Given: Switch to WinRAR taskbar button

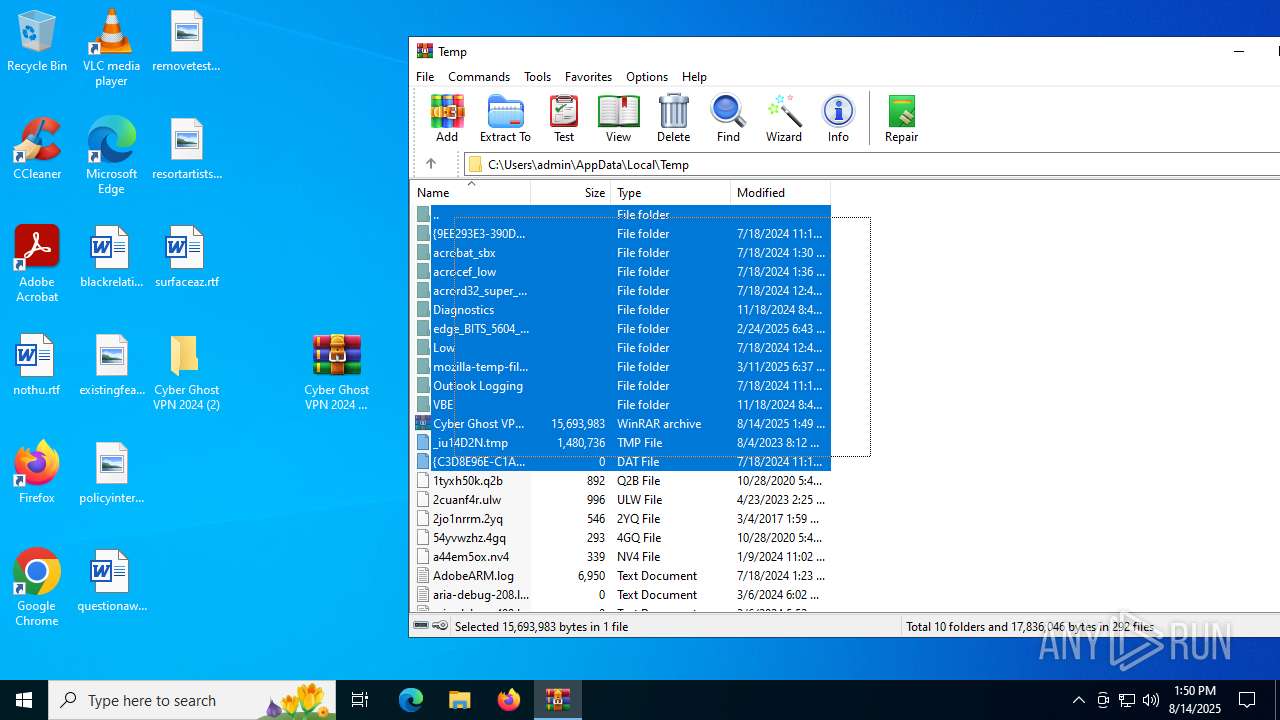Looking at the screenshot, I should (x=557, y=700).
